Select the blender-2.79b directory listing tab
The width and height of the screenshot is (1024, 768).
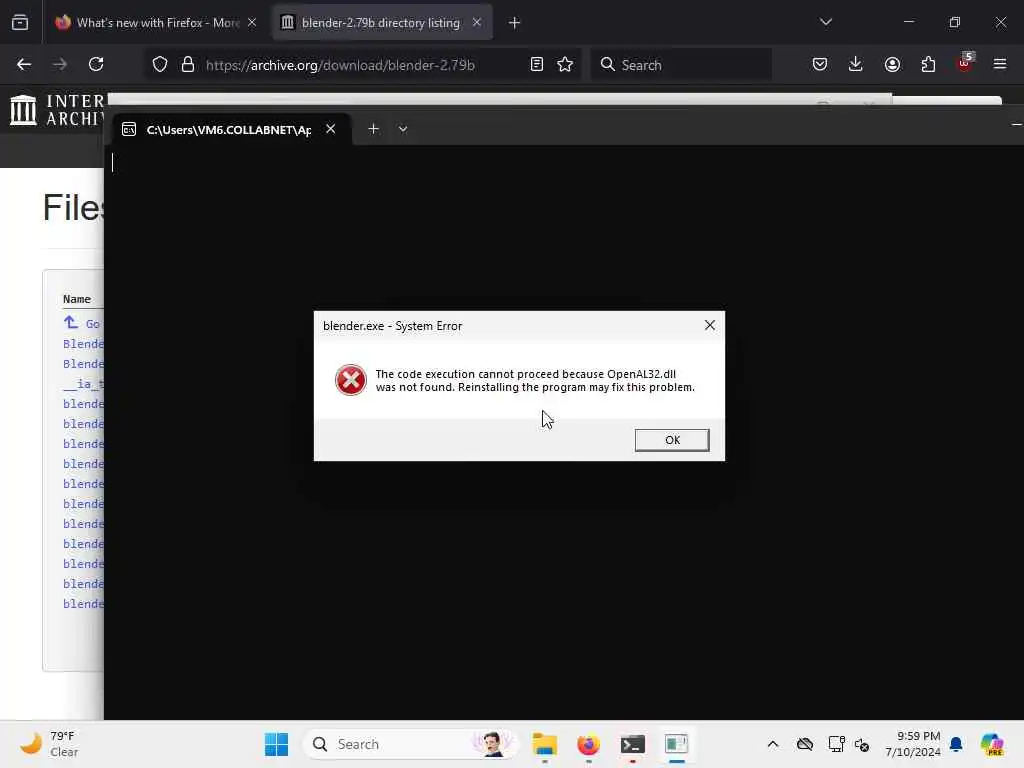[x=380, y=23]
